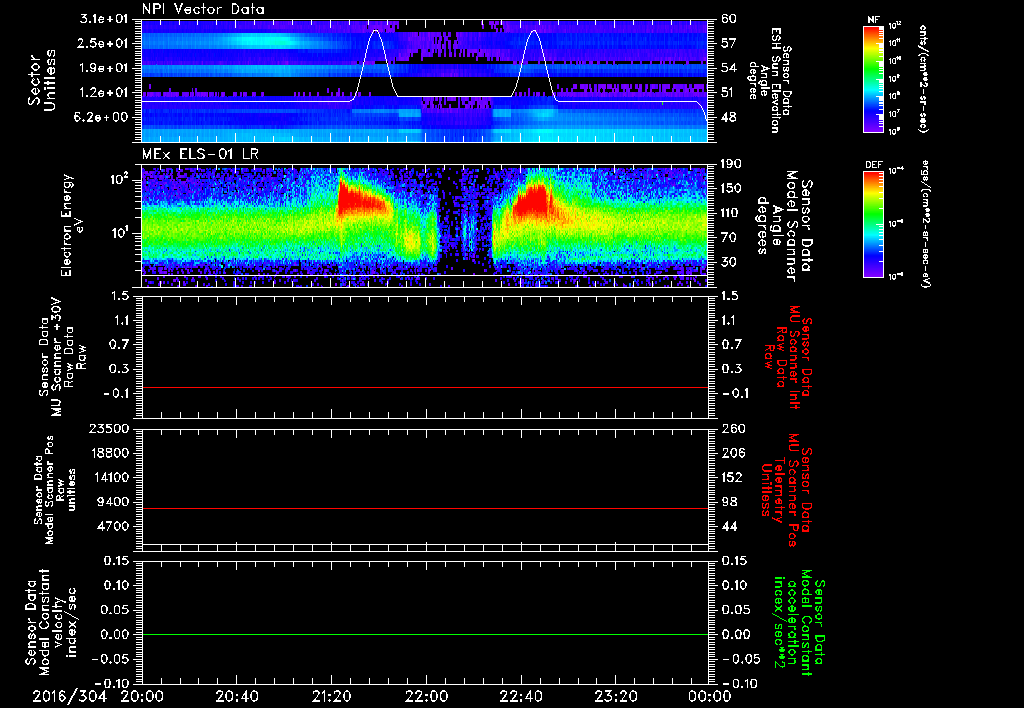Click the 23500 scanner position tick
Viewport: 1024px width, 708px height.
(109, 428)
